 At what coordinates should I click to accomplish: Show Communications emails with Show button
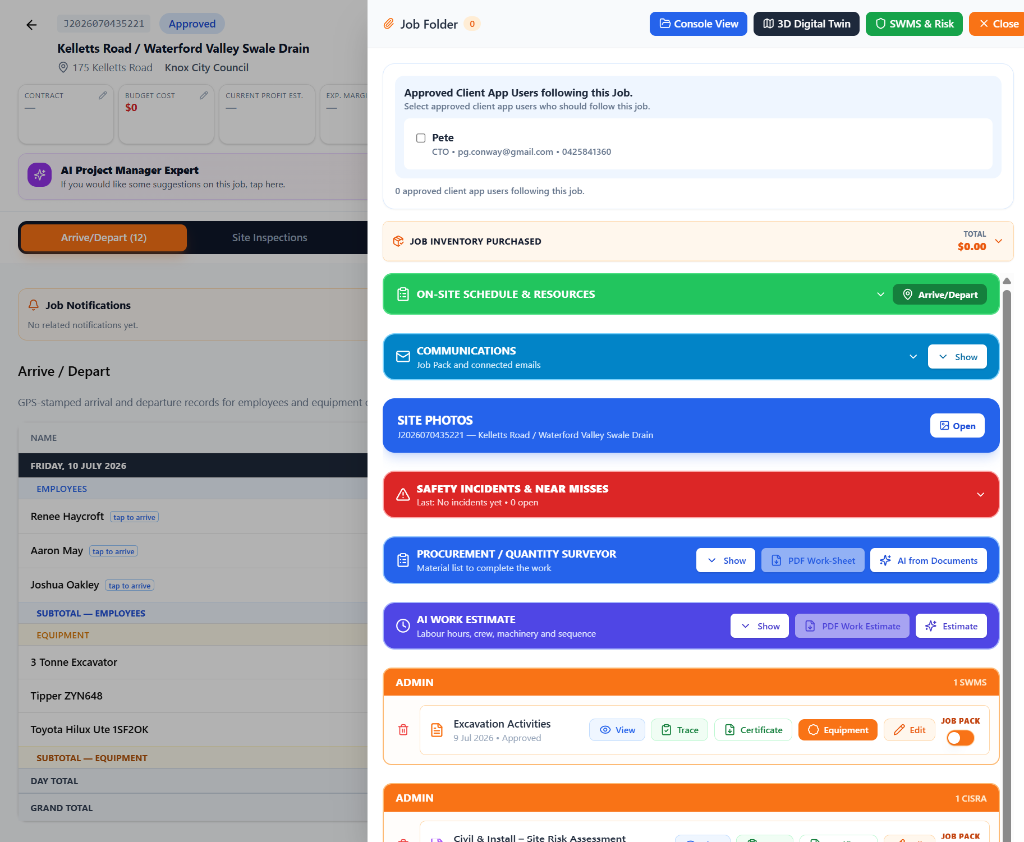(x=957, y=357)
